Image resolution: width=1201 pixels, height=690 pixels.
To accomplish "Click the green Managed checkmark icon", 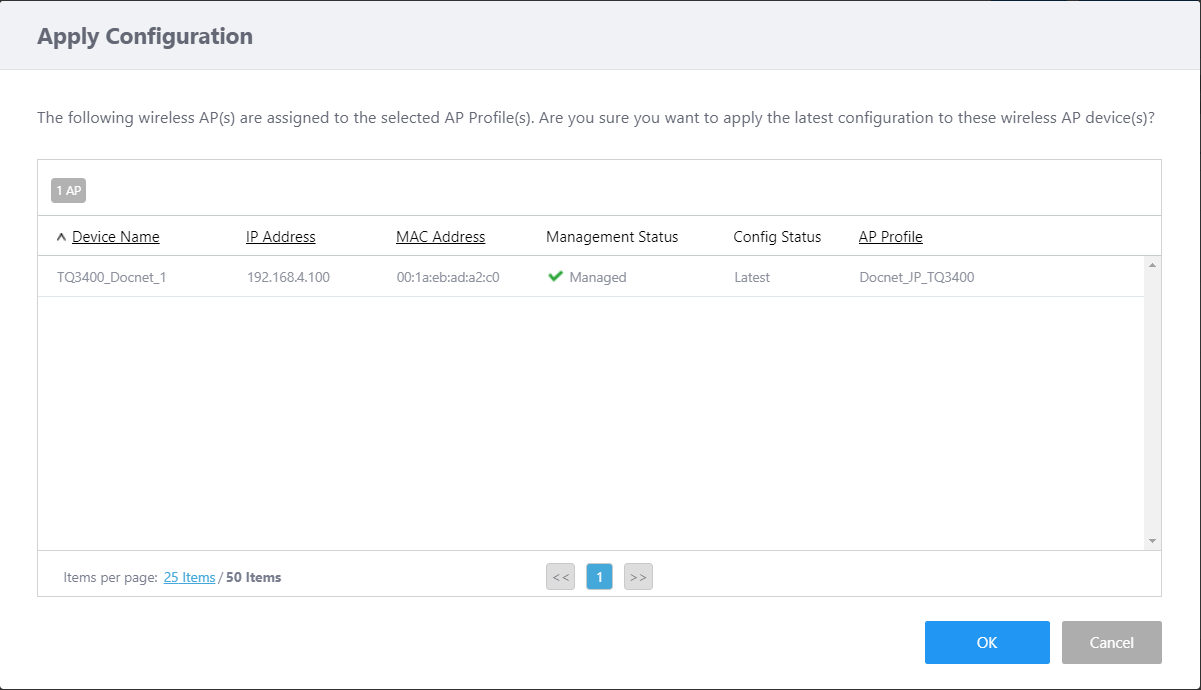I will click(x=556, y=277).
